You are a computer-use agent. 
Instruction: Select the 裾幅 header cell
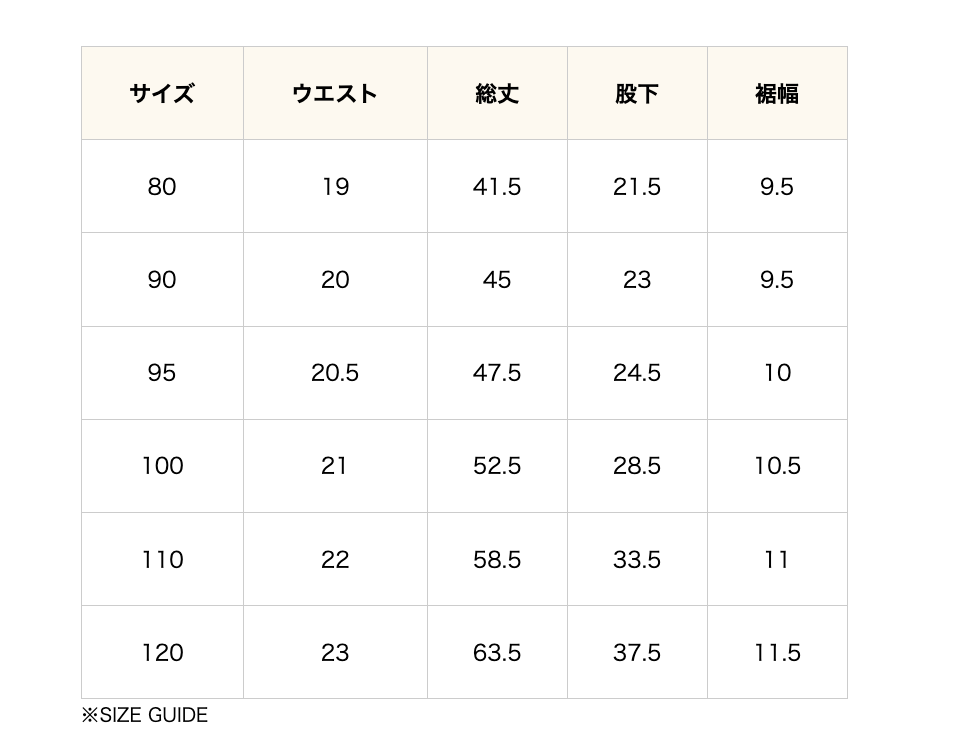tap(777, 94)
